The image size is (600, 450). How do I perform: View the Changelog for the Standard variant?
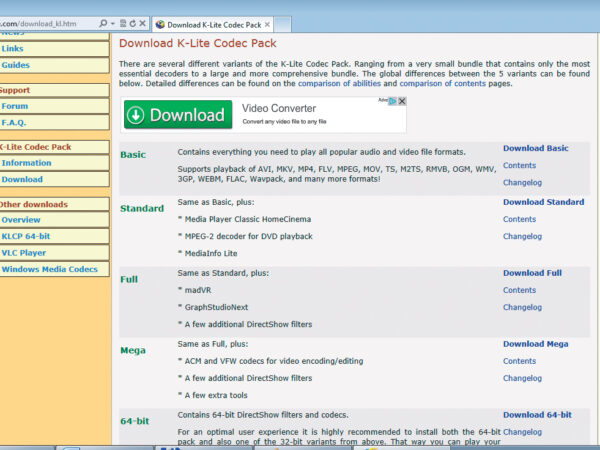tap(522, 236)
